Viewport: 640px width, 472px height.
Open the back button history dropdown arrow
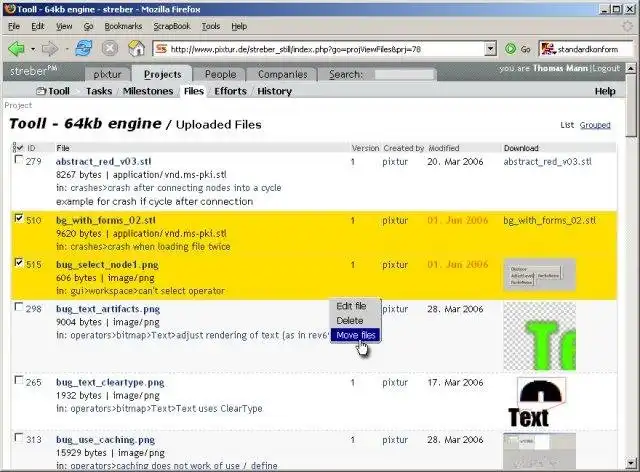coord(33,49)
